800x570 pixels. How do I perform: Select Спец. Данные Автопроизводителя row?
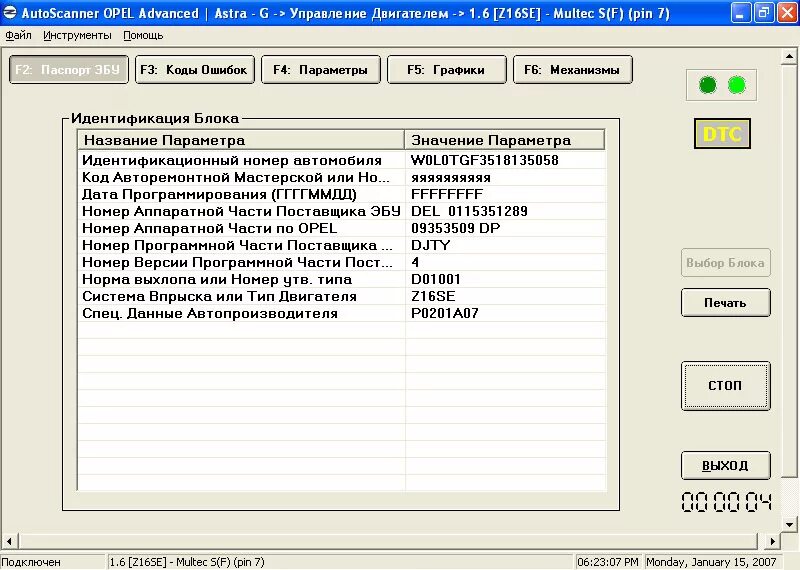(x=342, y=313)
